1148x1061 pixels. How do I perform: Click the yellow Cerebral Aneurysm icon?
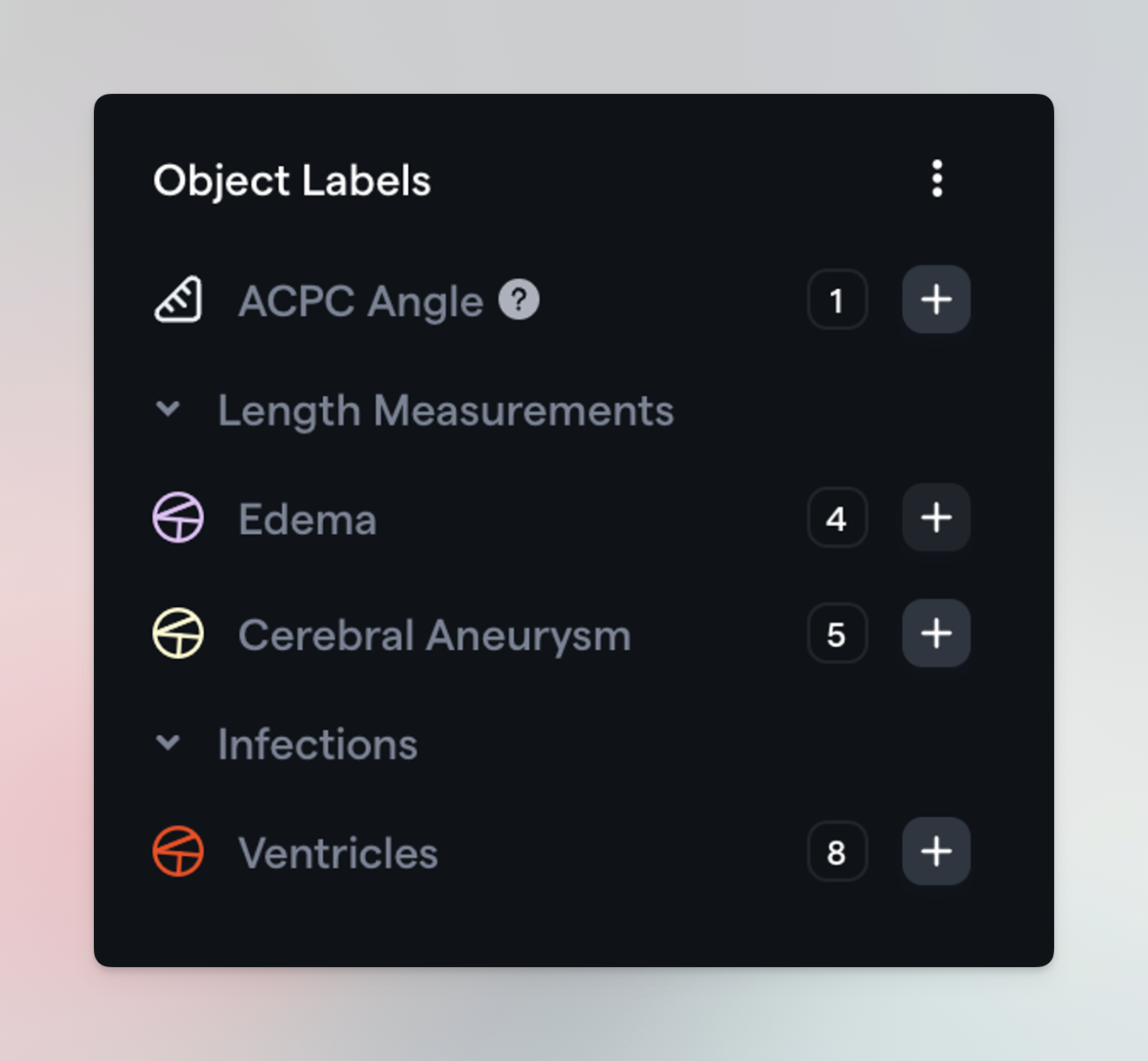(x=178, y=634)
